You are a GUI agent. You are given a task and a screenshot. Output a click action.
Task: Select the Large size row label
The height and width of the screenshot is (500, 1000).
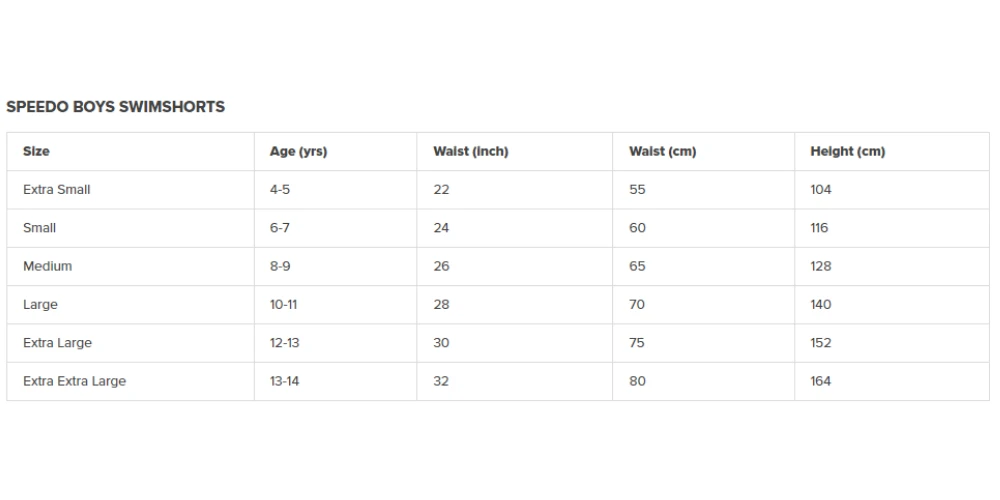point(41,305)
